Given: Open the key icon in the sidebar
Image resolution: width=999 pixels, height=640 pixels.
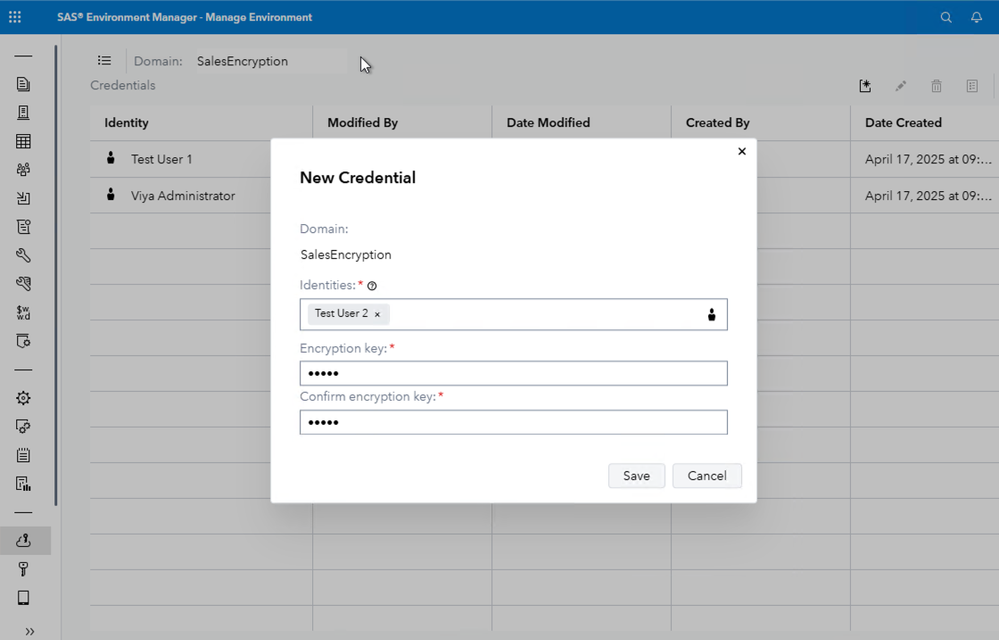Looking at the screenshot, I should [x=23, y=569].
